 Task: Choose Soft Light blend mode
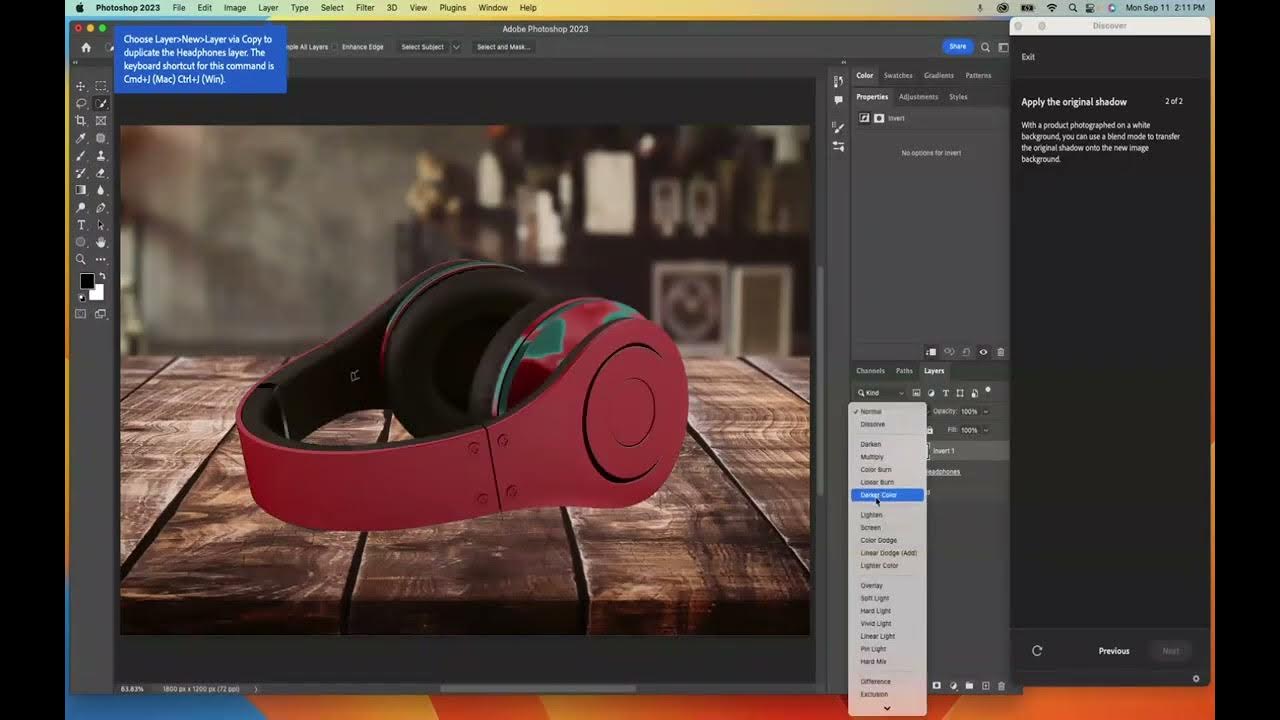point(875,598)
